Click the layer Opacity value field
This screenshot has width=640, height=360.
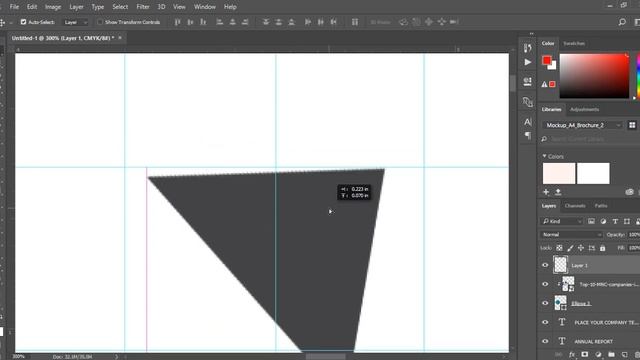[x=634, y=235]
